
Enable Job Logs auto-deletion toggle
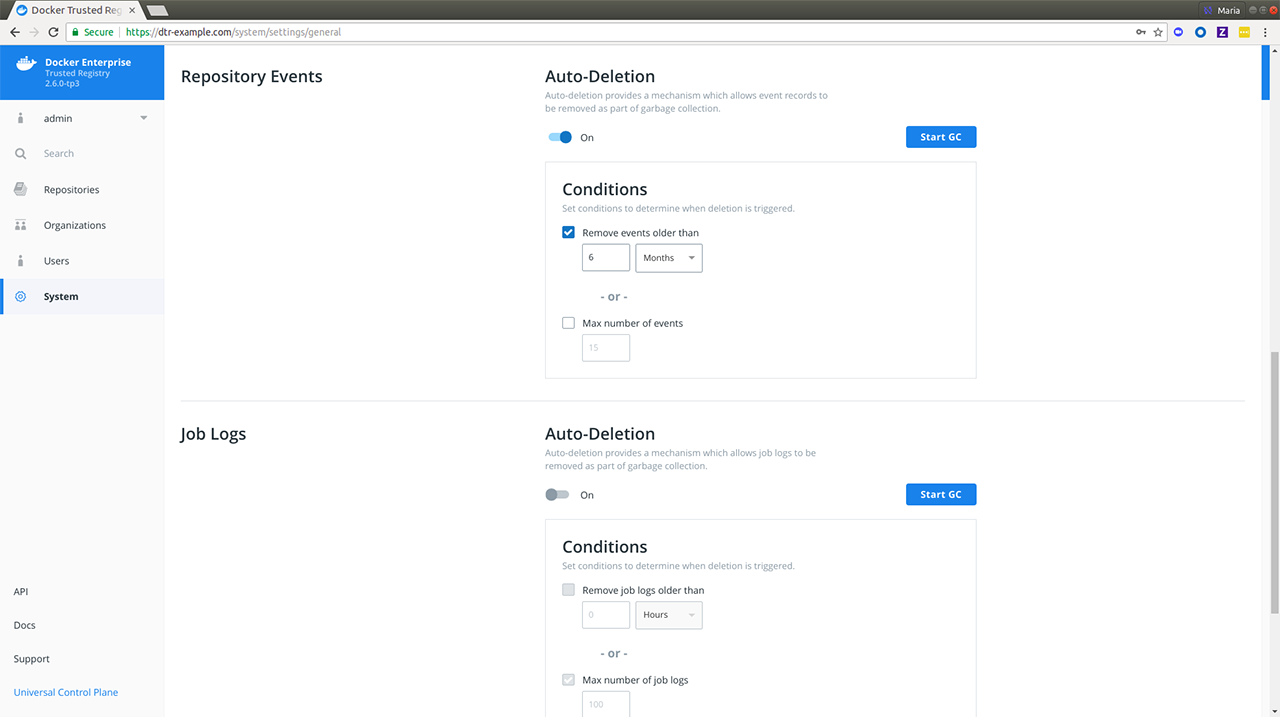click(557, 495)
